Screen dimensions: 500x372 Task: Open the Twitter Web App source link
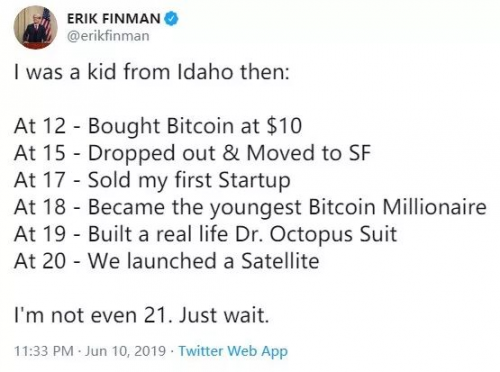tap(233, 351)
